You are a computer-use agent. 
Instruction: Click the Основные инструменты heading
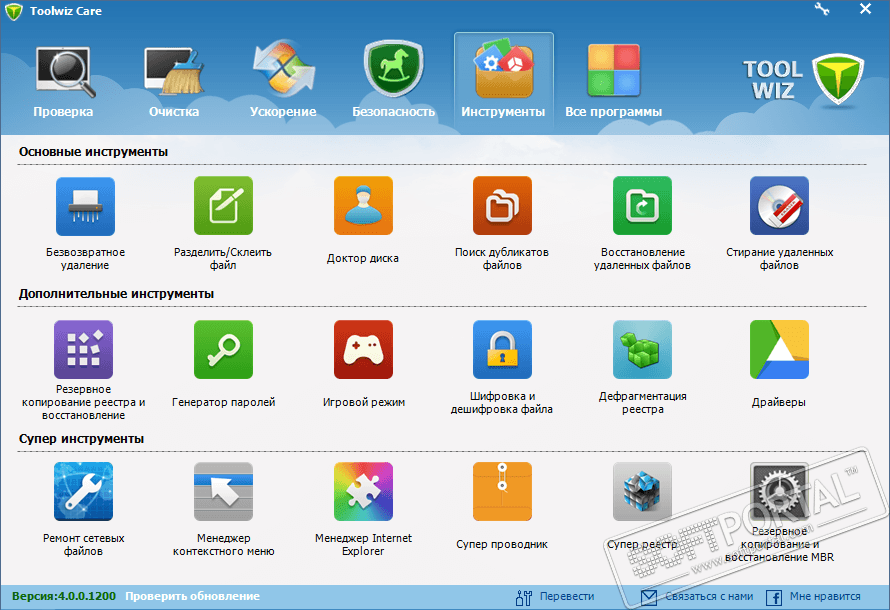[93, 152]
